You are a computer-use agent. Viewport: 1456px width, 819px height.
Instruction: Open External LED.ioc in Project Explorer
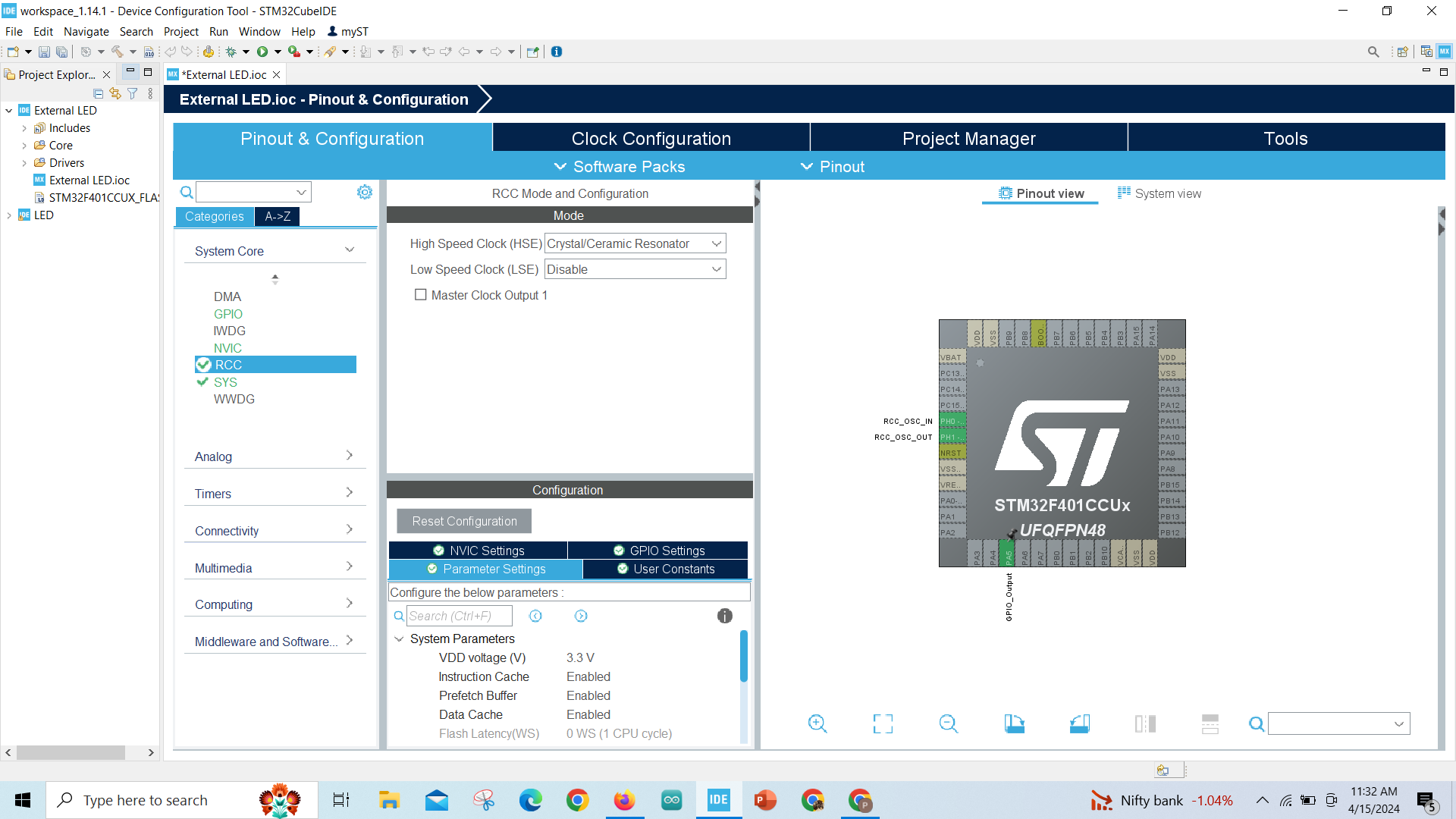pyautogui.click(x=89, y=180)
